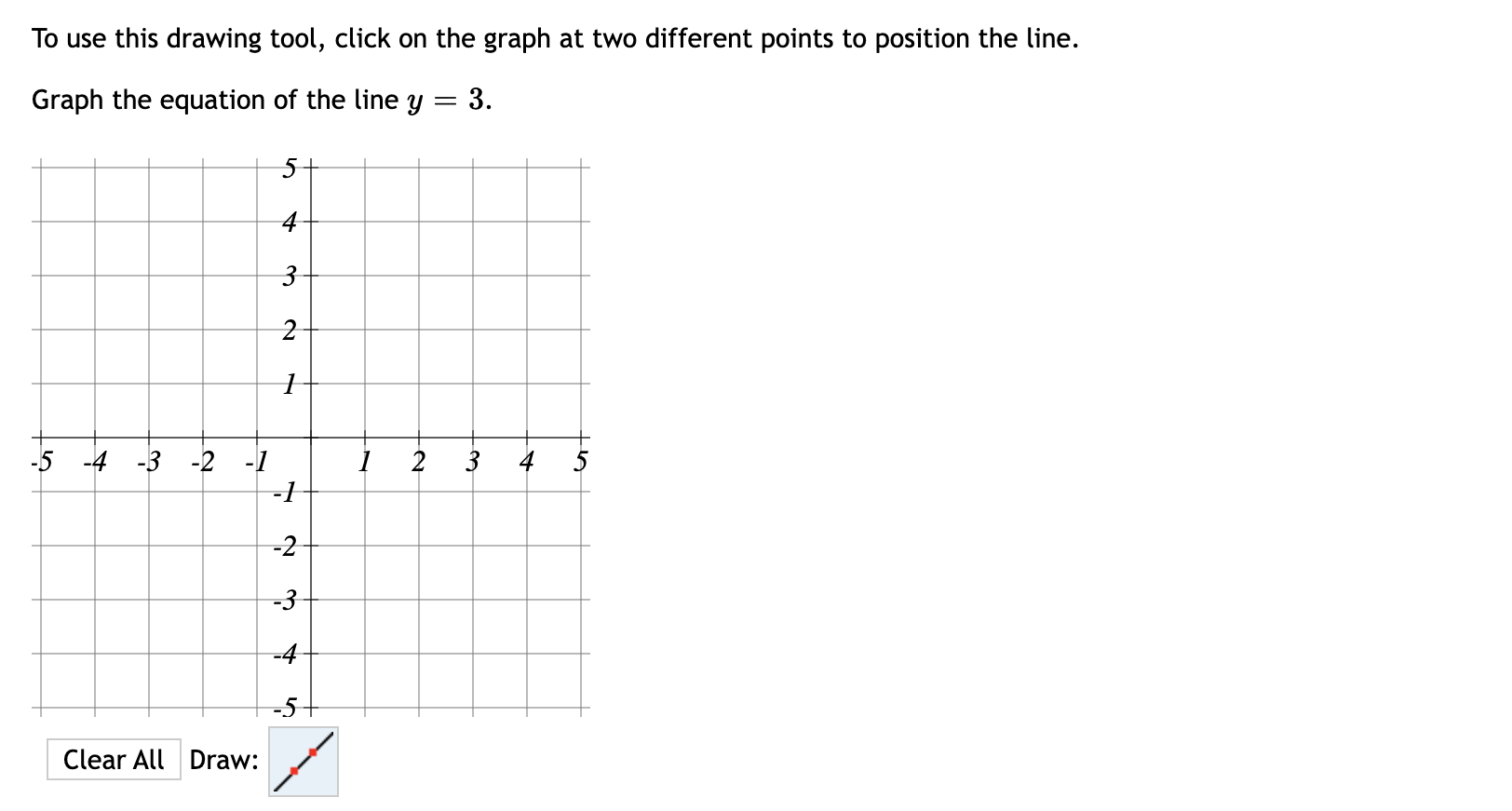
Task: Click the x-axis label 2
Action: (418, 460)
